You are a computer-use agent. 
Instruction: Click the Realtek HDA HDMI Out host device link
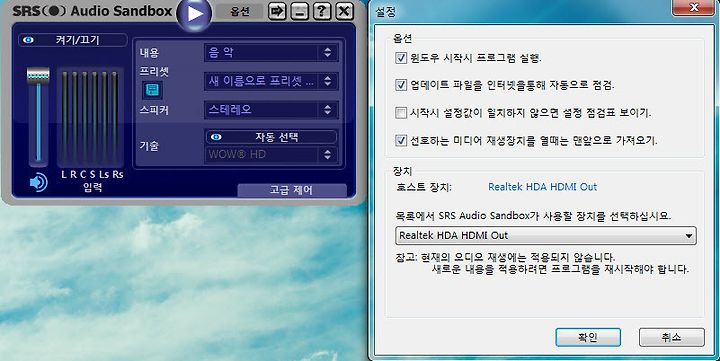[x=542, y=187]
